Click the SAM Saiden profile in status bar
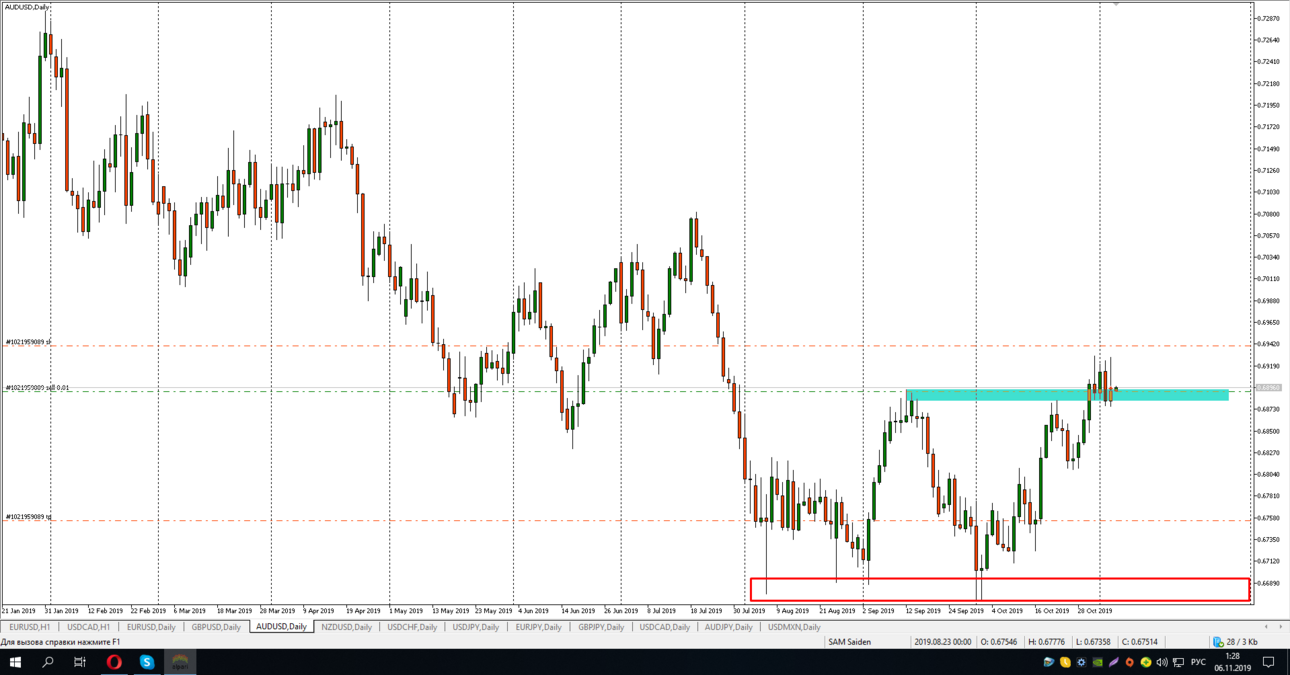The image size is (1290, 675). tap(850, 642)
